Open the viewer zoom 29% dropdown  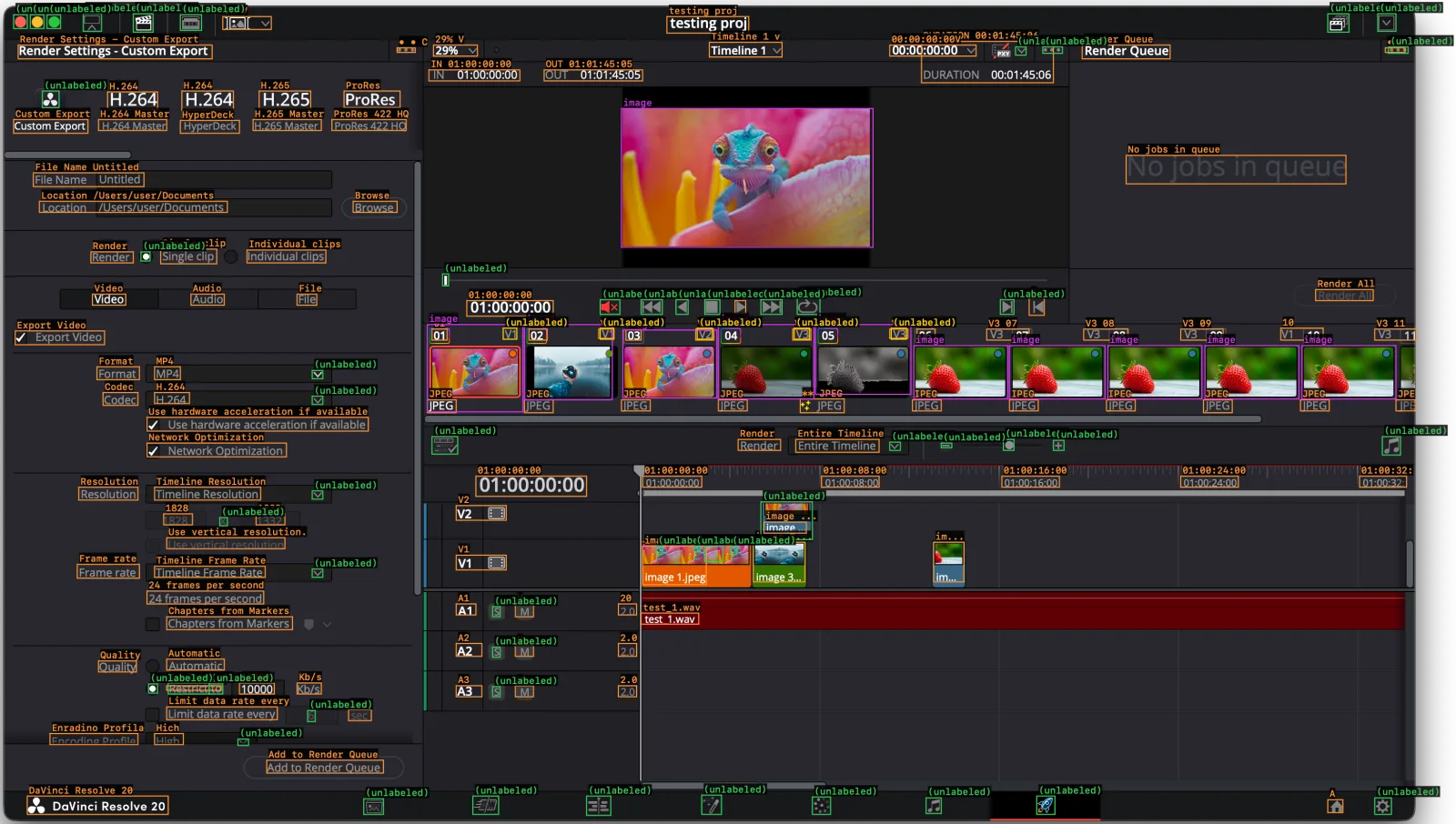pos(455,51)
